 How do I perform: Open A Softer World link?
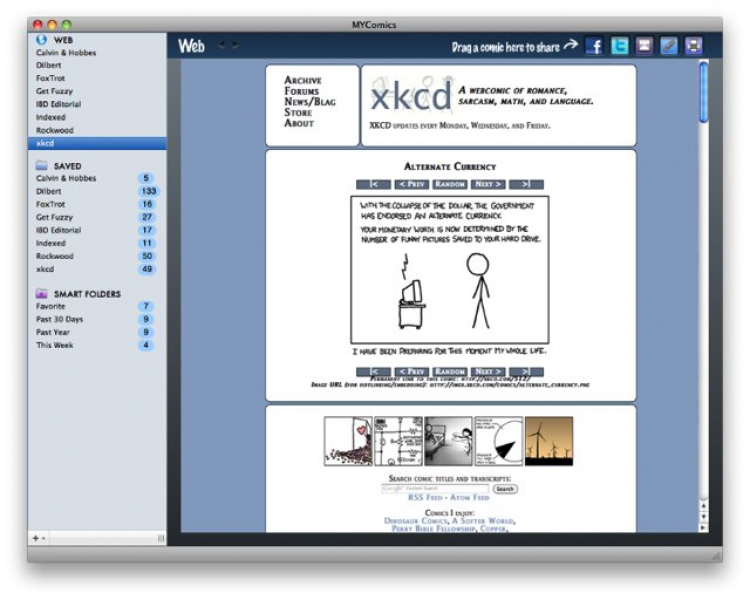coord(483,521)
